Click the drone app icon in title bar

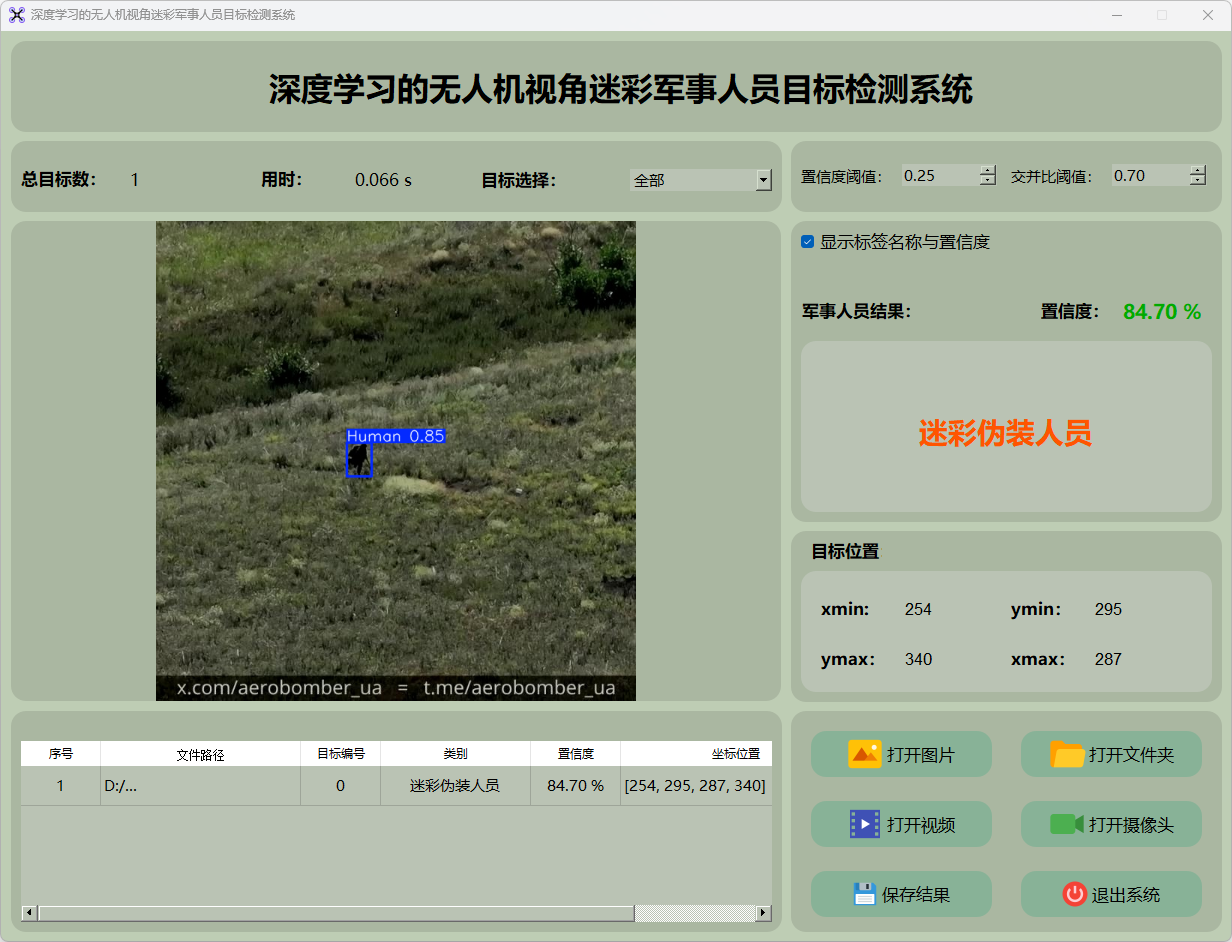click(x=16, y=15)
